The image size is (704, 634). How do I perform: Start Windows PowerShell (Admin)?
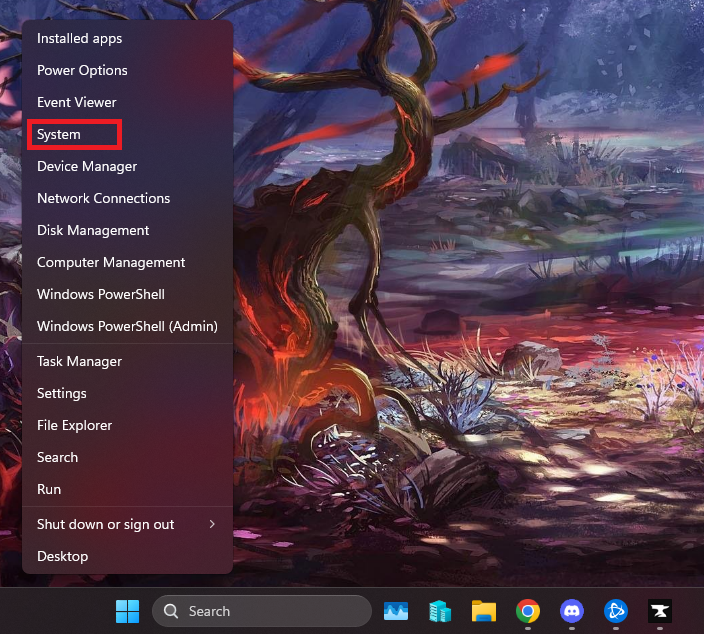(x=128, y=326)
